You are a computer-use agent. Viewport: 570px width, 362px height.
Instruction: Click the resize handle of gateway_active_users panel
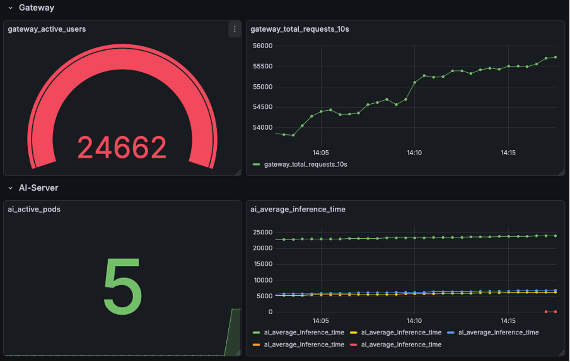[x=238, y=173]
